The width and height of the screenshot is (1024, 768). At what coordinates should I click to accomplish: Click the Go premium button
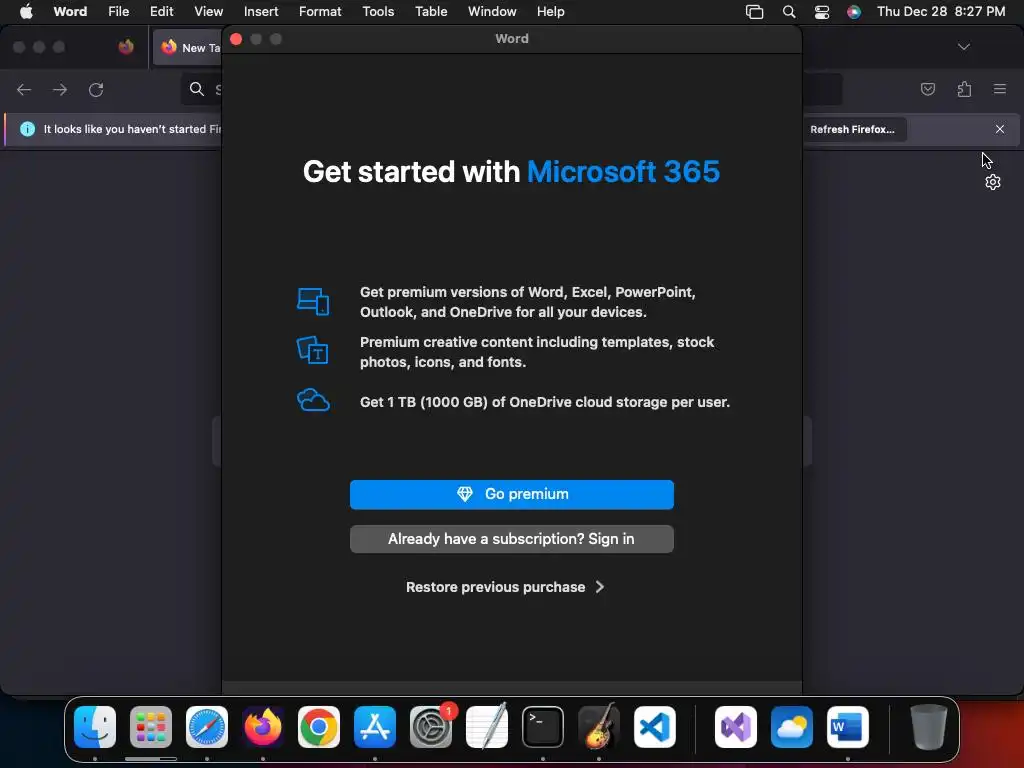tap(511, 494)
